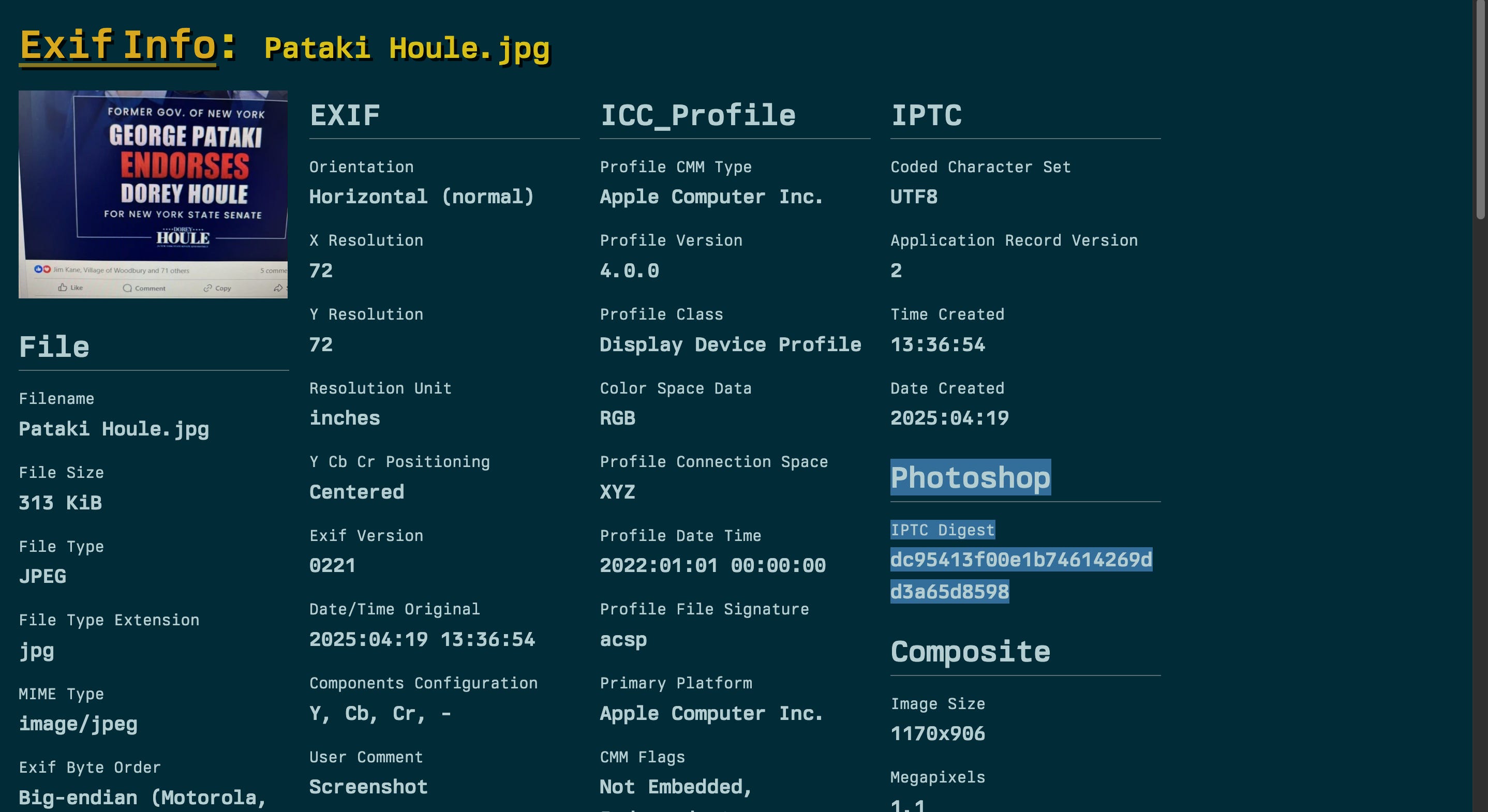Click the Date/Time Original value 2025:04:19 13:36:54
1488x812 pixels.
[422, 639]
